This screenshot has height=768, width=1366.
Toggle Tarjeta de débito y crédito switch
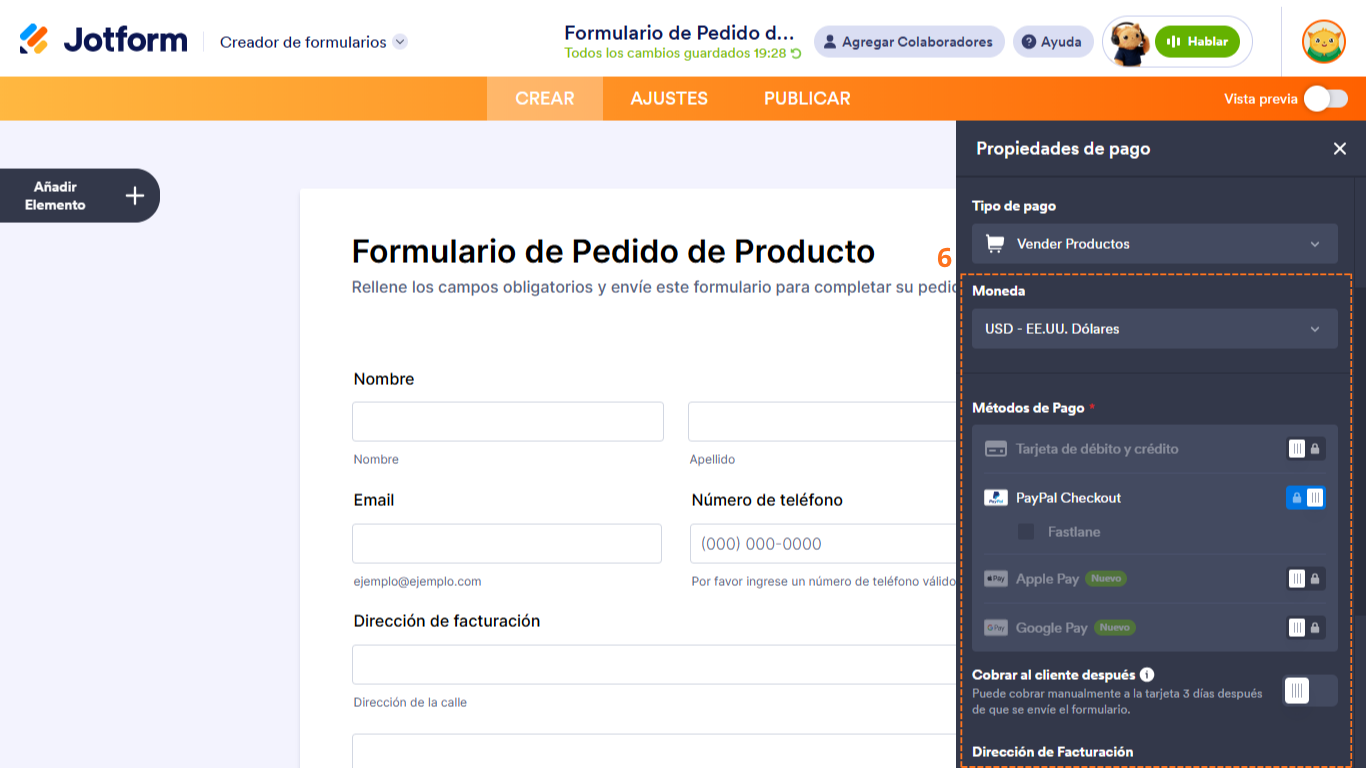pos(1306,449)
